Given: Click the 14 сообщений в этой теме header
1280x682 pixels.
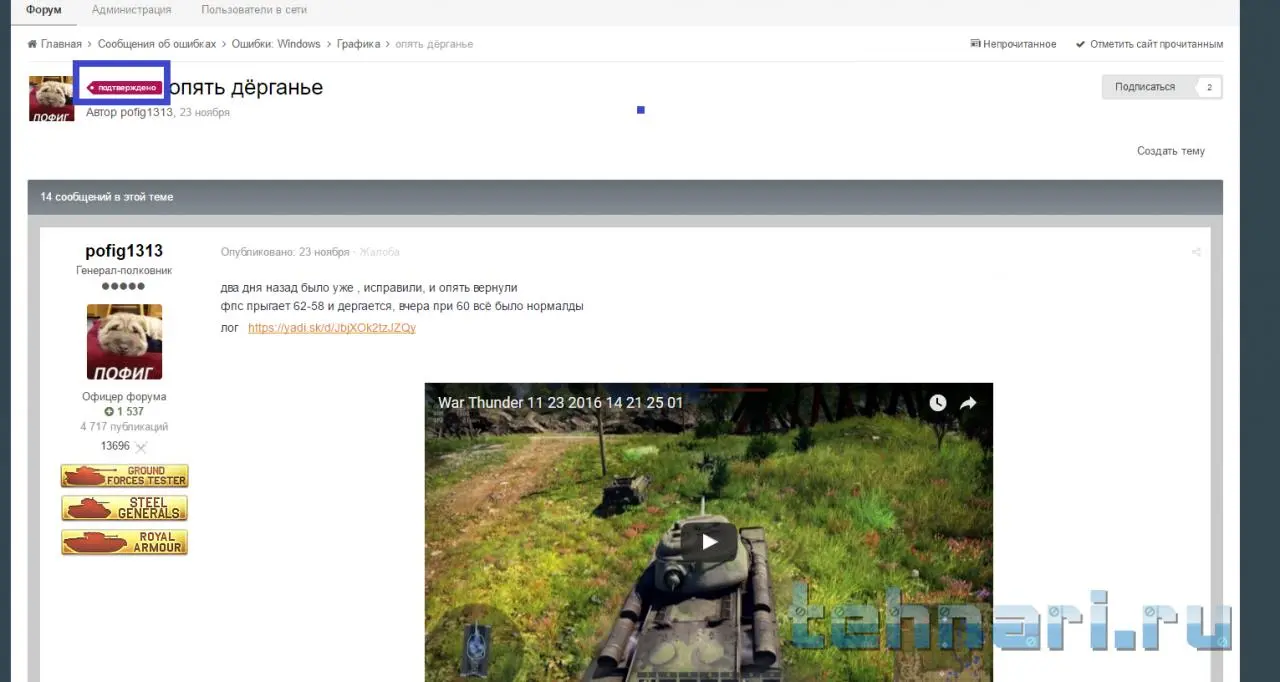Looking at the screenshot, I should [x=107, y=197].
